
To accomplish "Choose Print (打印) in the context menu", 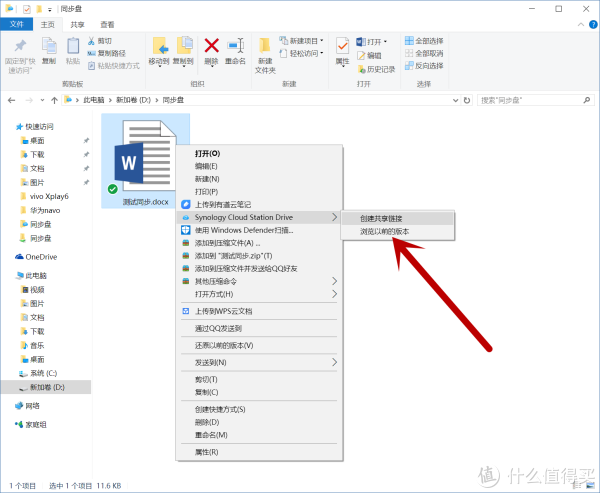I will (x=259, y=192).
